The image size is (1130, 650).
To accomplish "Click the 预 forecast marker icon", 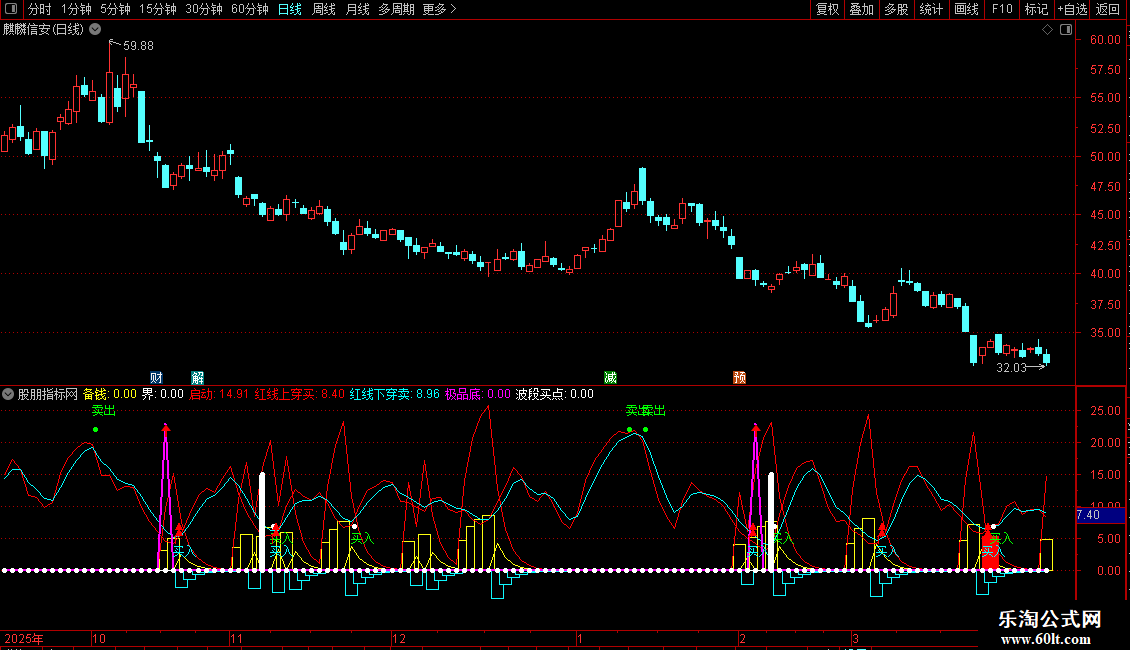I will 739,377.
